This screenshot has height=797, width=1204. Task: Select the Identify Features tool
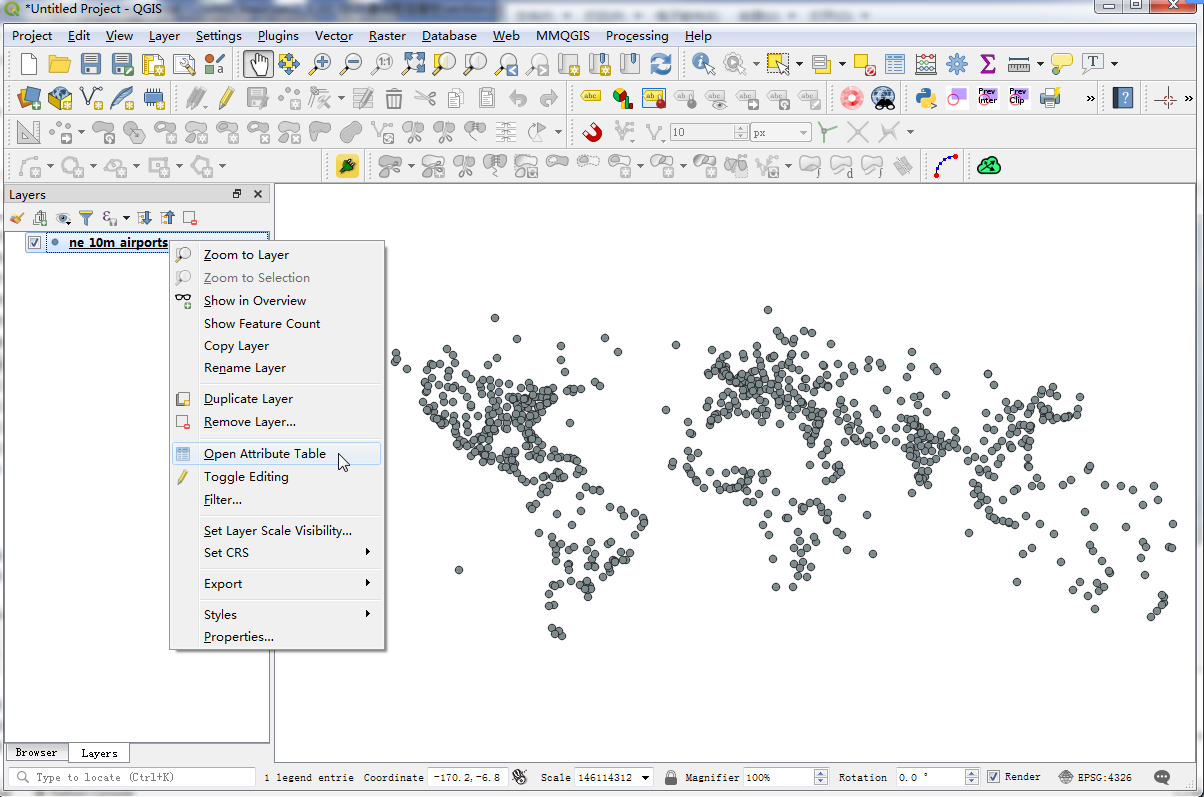(704, 64)
